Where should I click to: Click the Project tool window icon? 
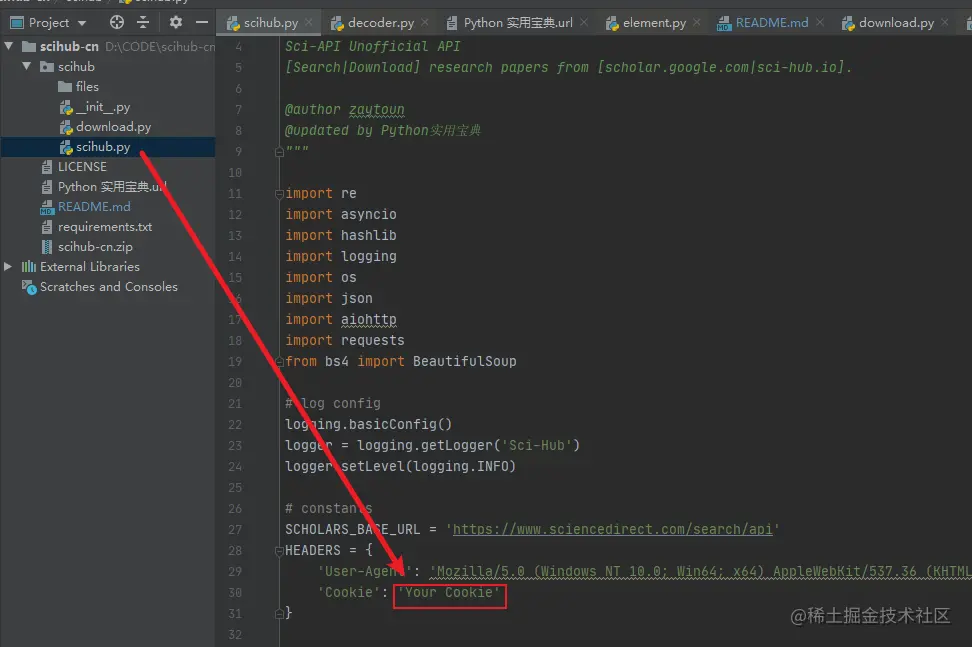17,23
